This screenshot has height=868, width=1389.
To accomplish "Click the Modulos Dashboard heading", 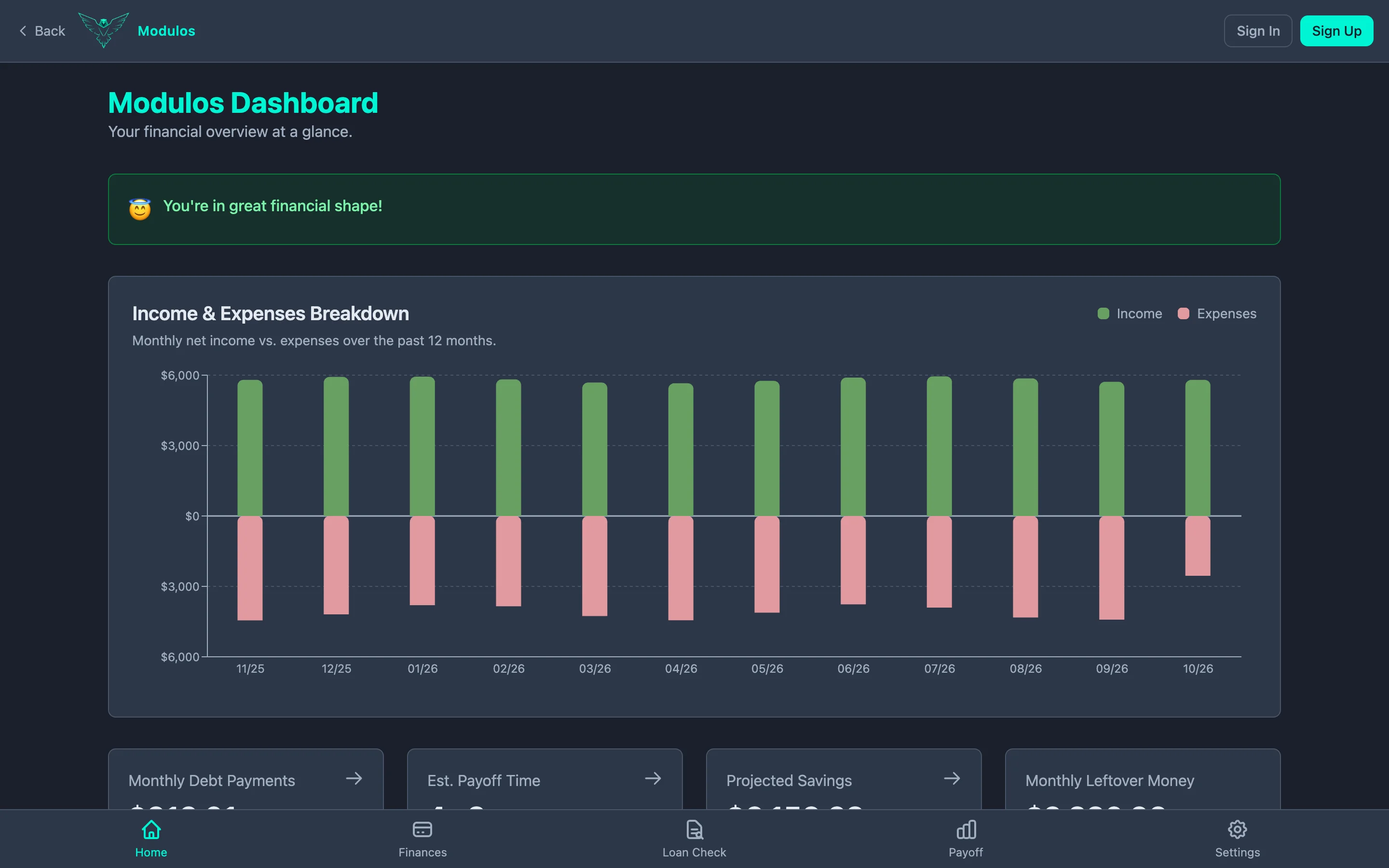I will (x=244, y=103).
